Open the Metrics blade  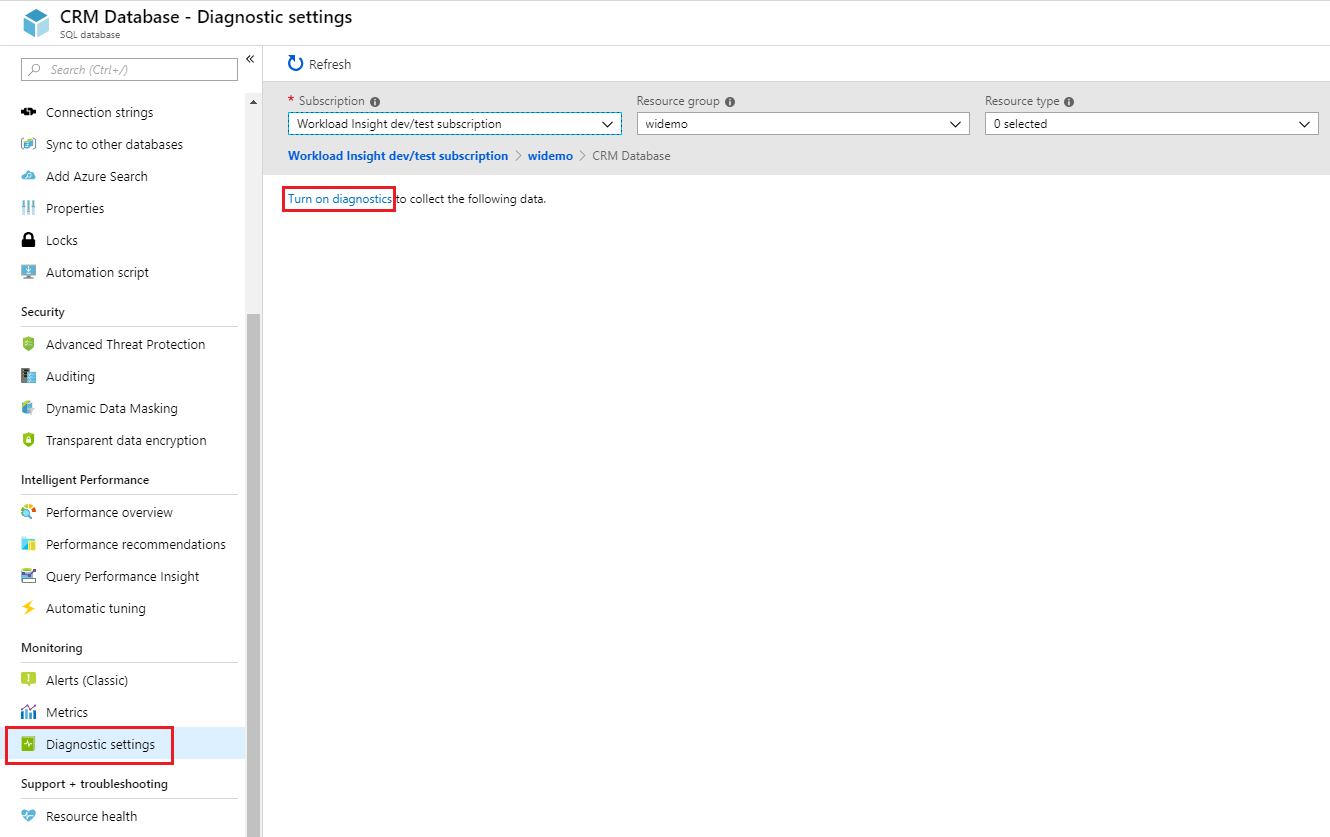click(67, 711)
